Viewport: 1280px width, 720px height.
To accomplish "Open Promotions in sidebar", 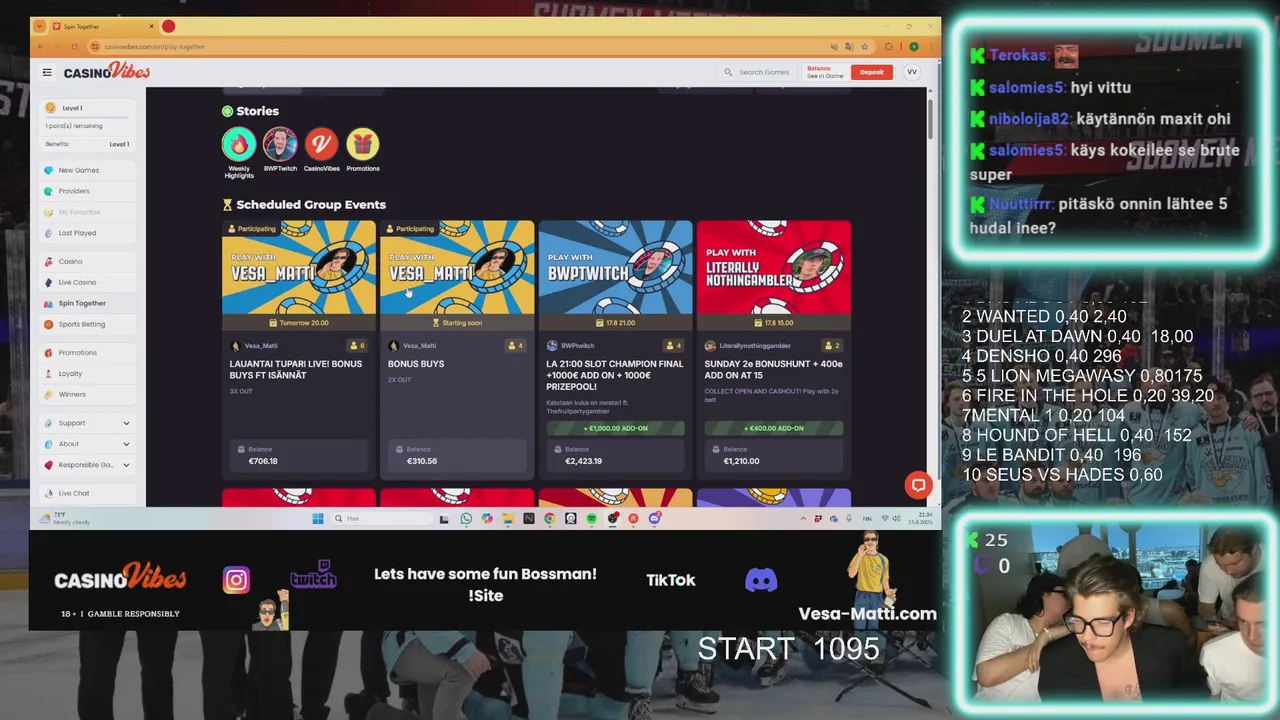I will tap(88, 352).
